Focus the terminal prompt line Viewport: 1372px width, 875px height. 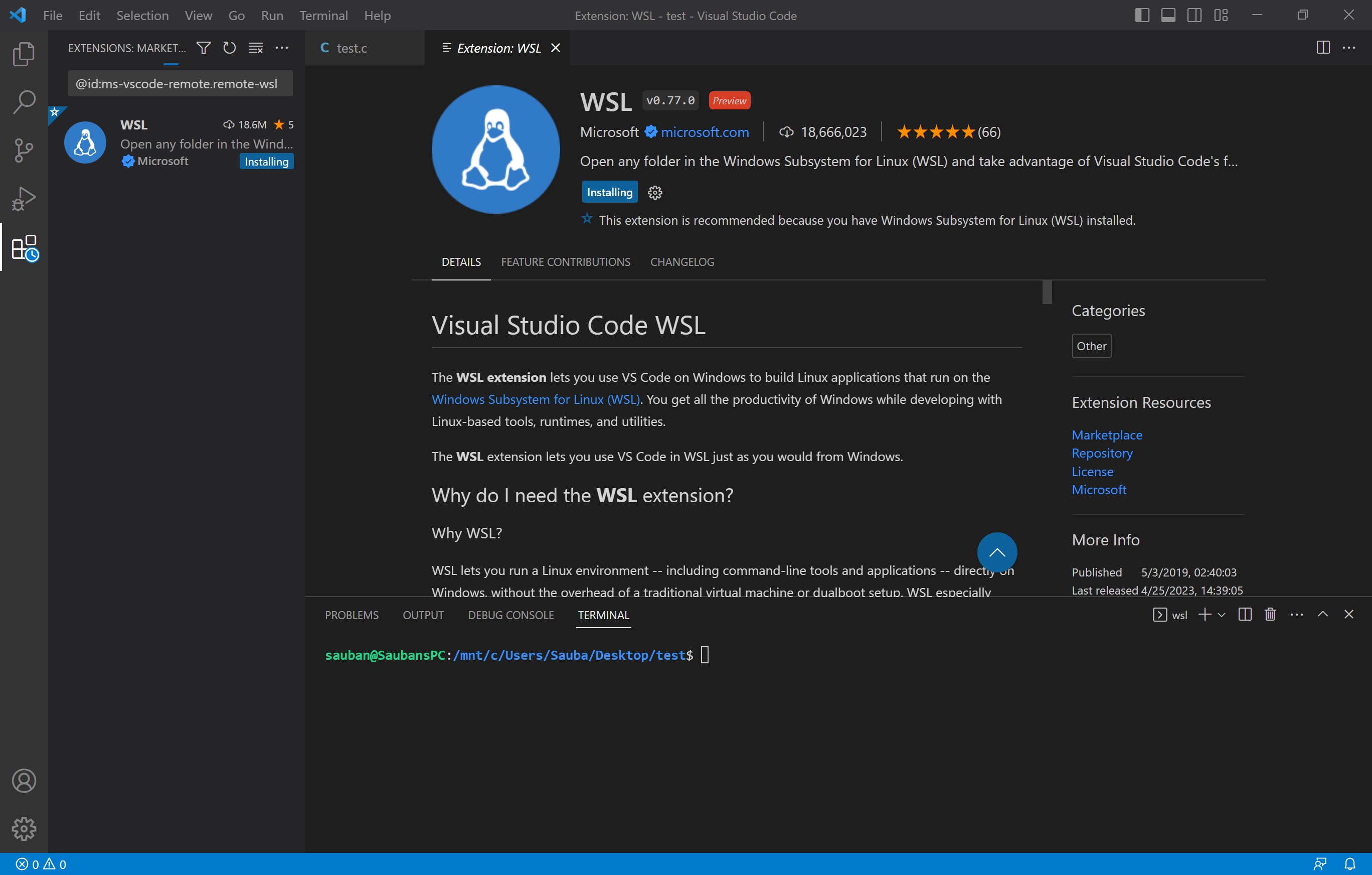(x=517, y=655)
